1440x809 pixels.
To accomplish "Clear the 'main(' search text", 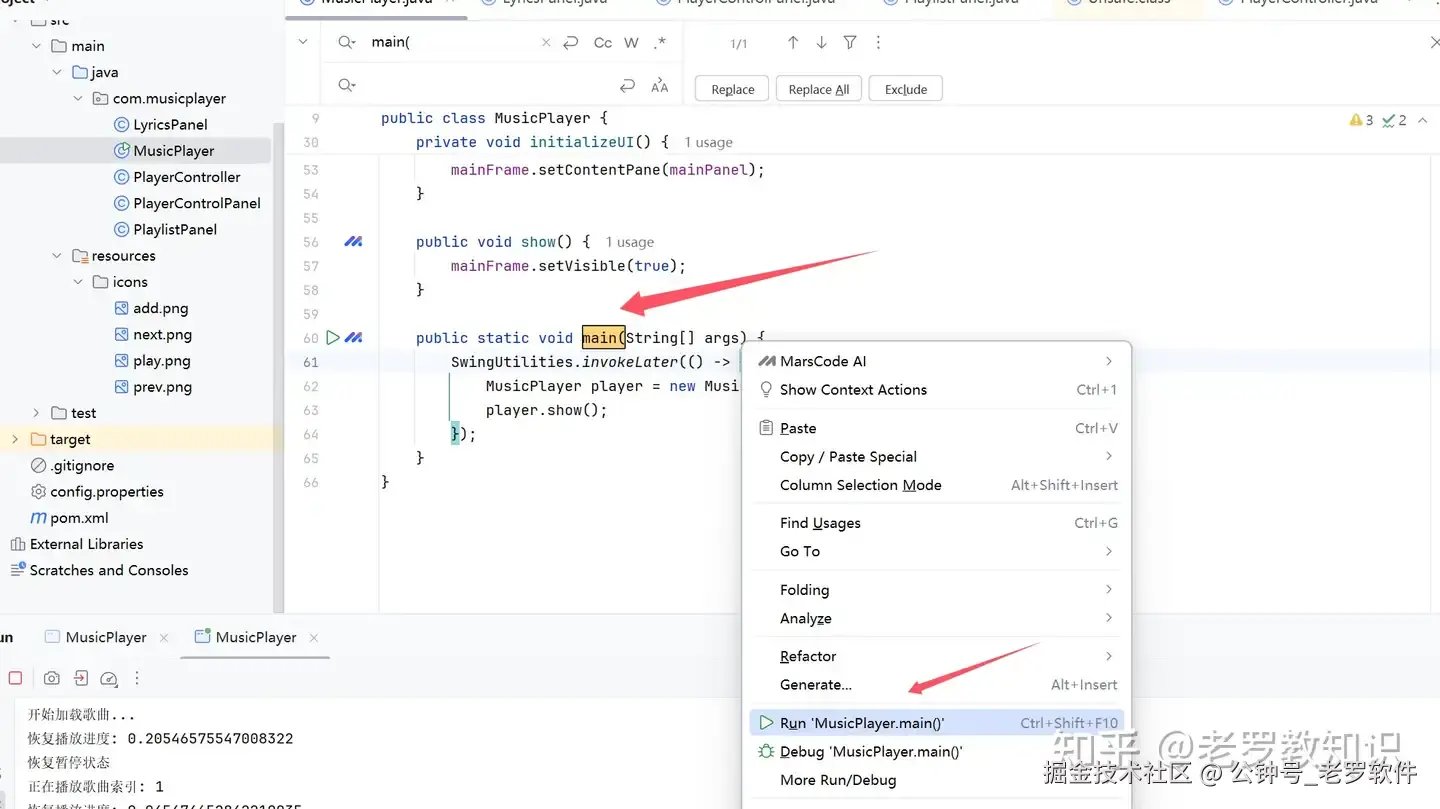I will pos(546,42).
